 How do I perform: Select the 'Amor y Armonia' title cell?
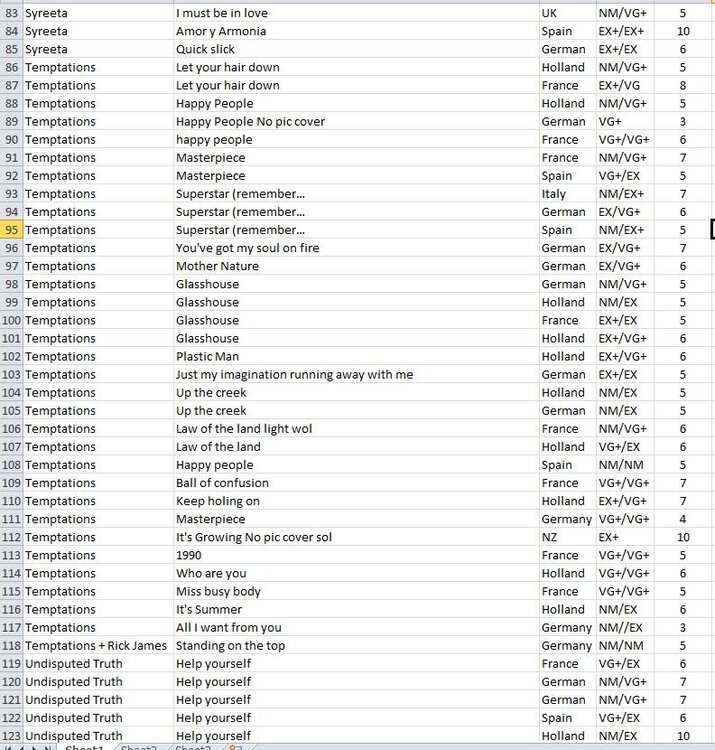click(x=355, y=31)
